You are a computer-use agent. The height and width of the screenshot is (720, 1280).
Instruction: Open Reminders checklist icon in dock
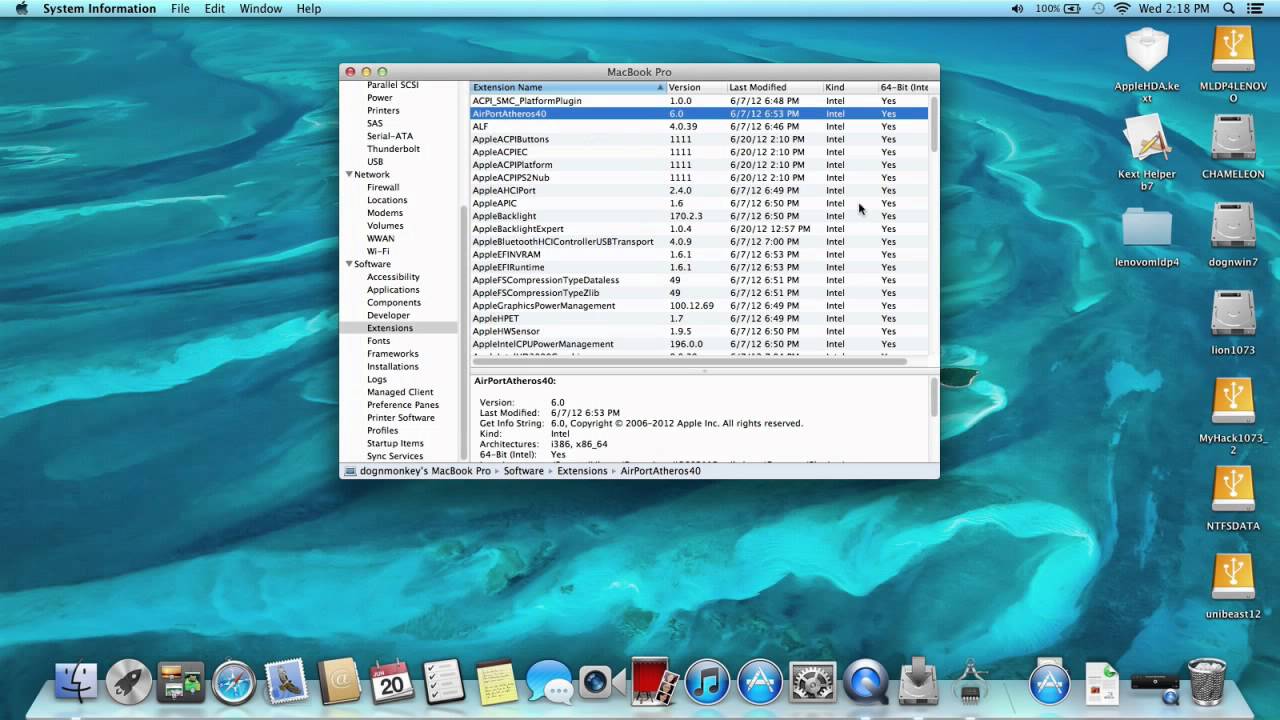[444, 683]
